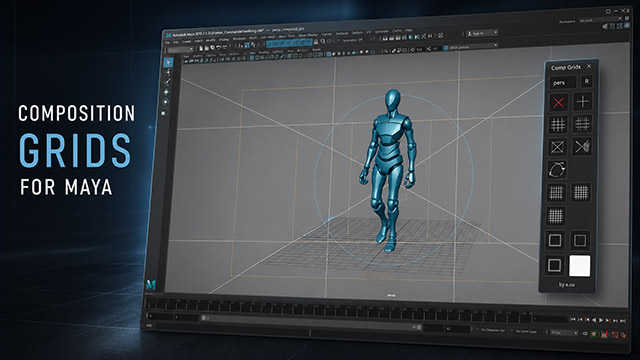This screenshot has height=360, width=640.
Task: Activate the Select tool in toolbox
Action: point(168,62)
